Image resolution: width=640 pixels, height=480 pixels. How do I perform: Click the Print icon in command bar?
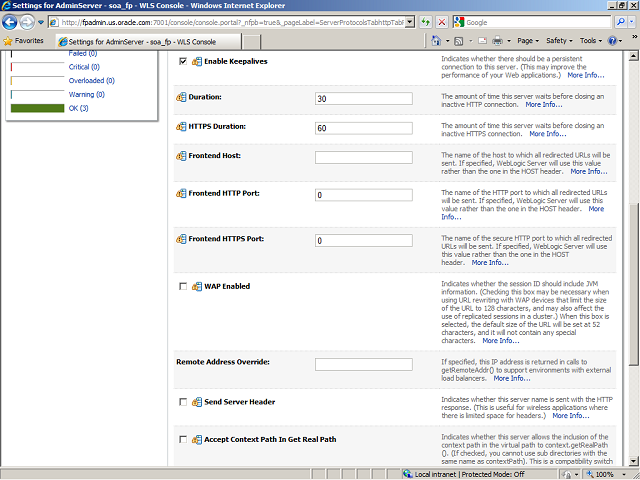pos(497,41)
